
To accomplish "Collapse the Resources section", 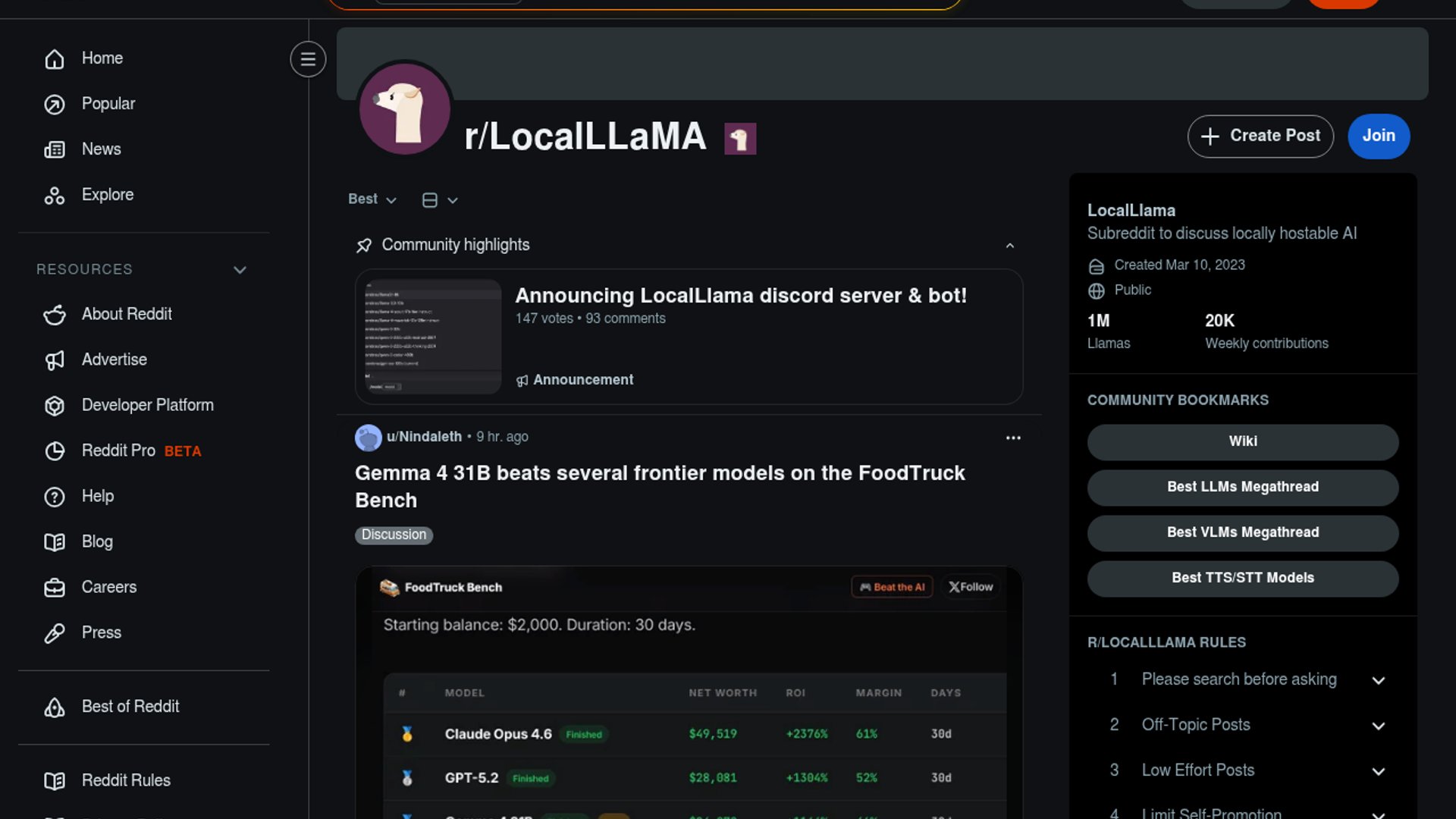I will click(240, 270).
